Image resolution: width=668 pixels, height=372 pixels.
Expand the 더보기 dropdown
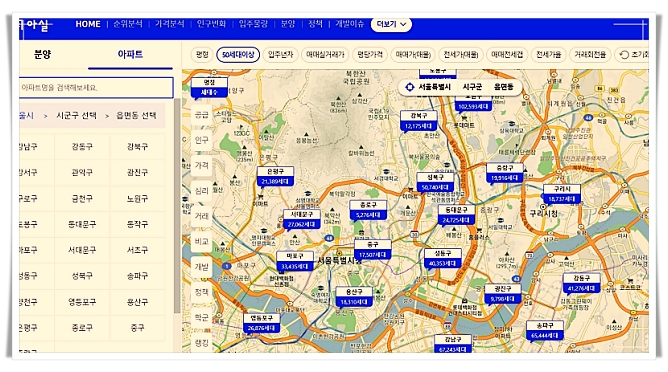pyautogui.click(x=391, y=24)
